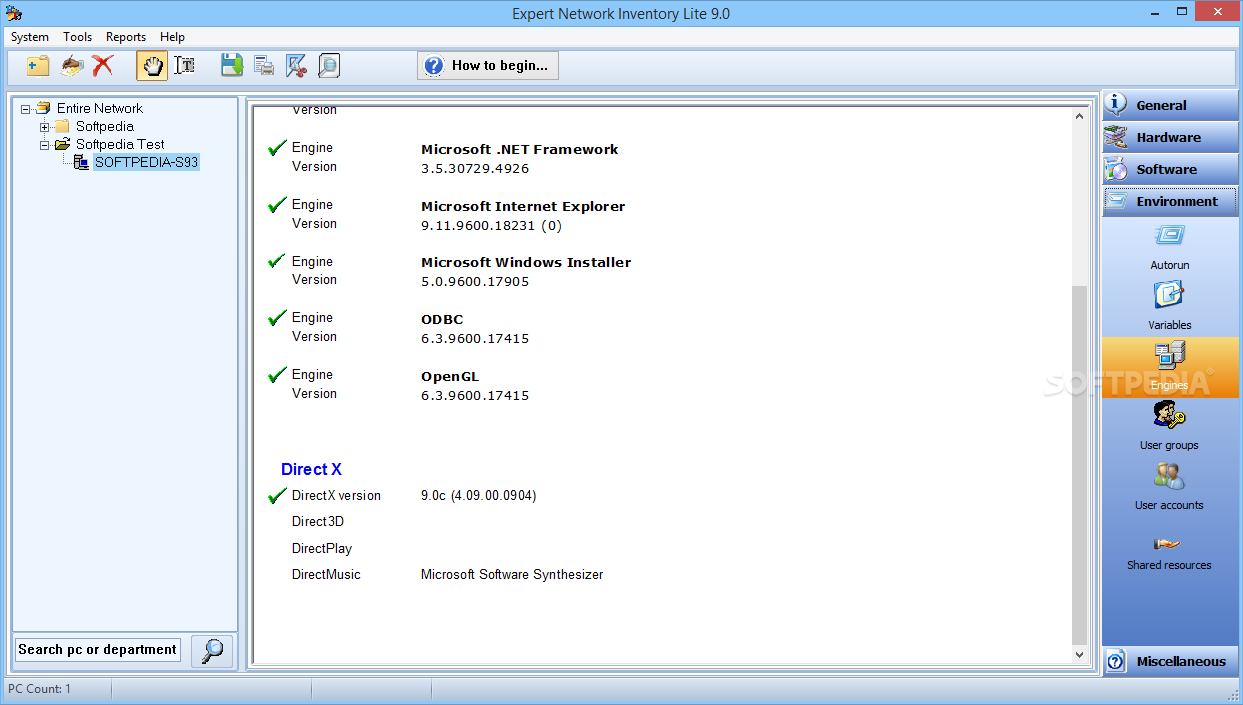Image resolution: width=1243 pixels, height=705 pixels.
Task: Click the green check beside ODBC
Action: (x=277, y=318)
